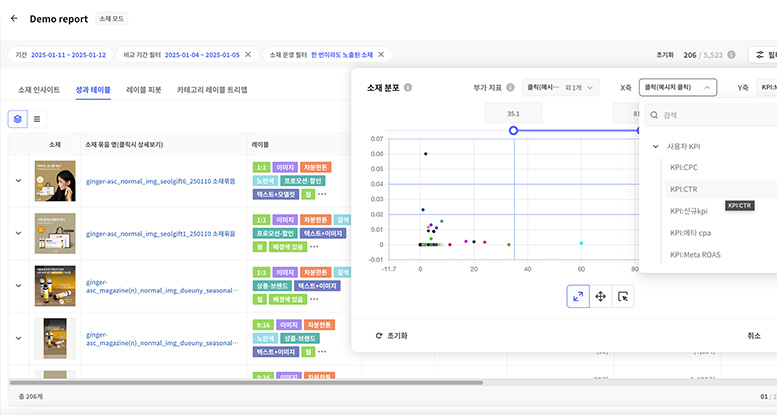Expand the seolgift6 creative row

click(x=18, y=180)
